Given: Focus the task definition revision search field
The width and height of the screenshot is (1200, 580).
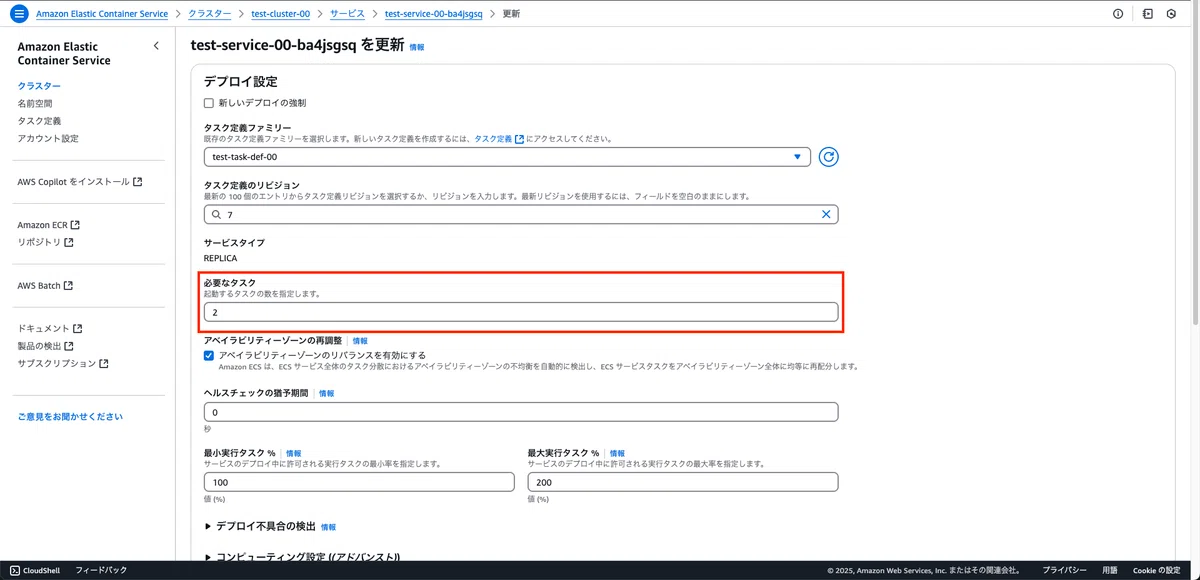Looking at the screenshot, I should (x=521, y=214).
